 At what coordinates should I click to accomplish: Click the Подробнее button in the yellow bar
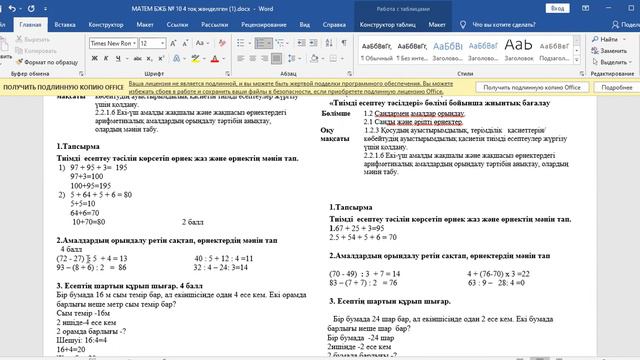(x=616, y=87)
